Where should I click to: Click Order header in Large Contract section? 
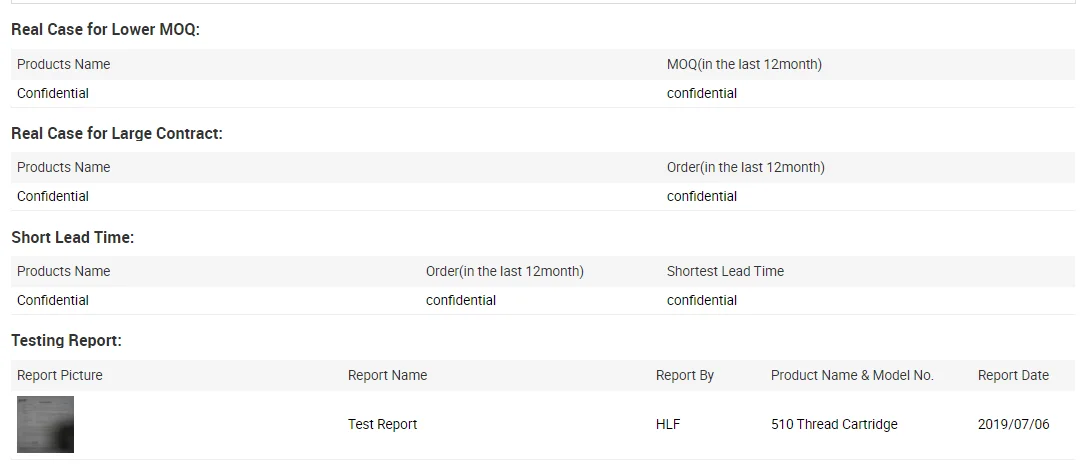745,167
